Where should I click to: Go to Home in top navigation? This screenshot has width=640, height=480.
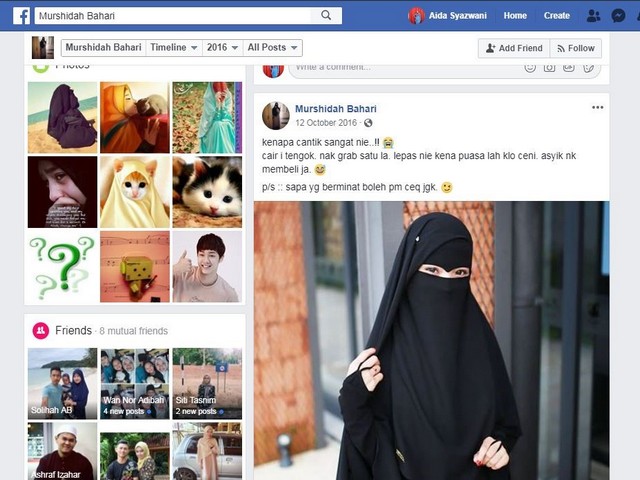click(x=515, y=16)
